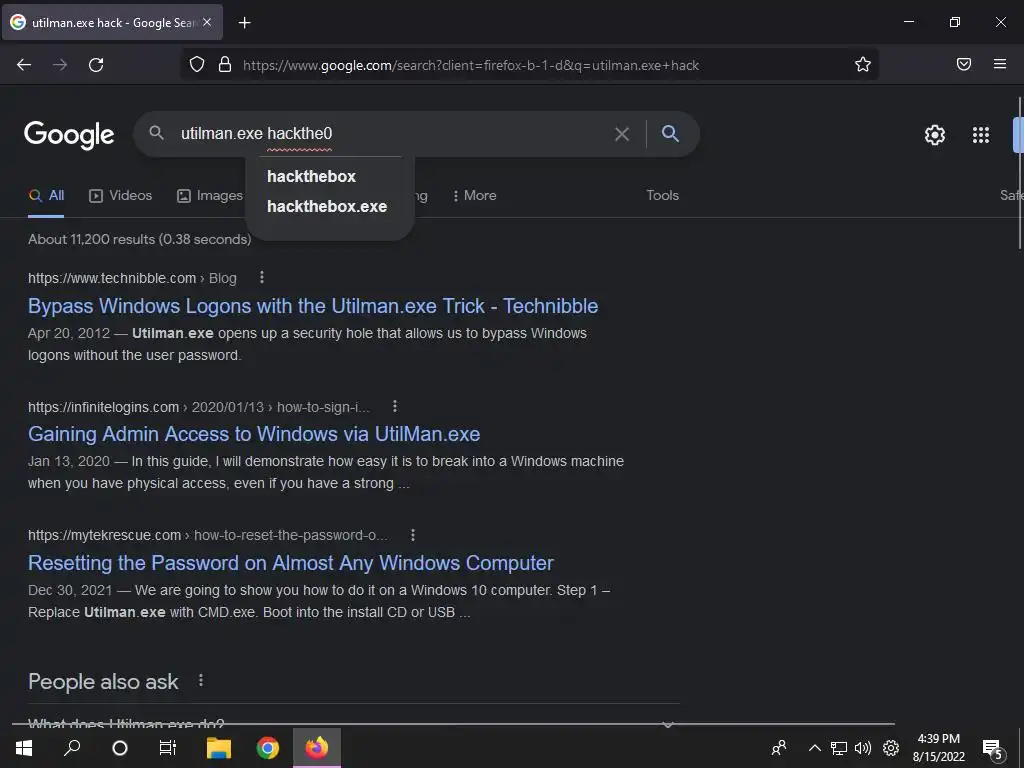Clear the Google search box text
Viewport: 1024px width, 768px height.
pyautogui.click(x=622, y=134)
